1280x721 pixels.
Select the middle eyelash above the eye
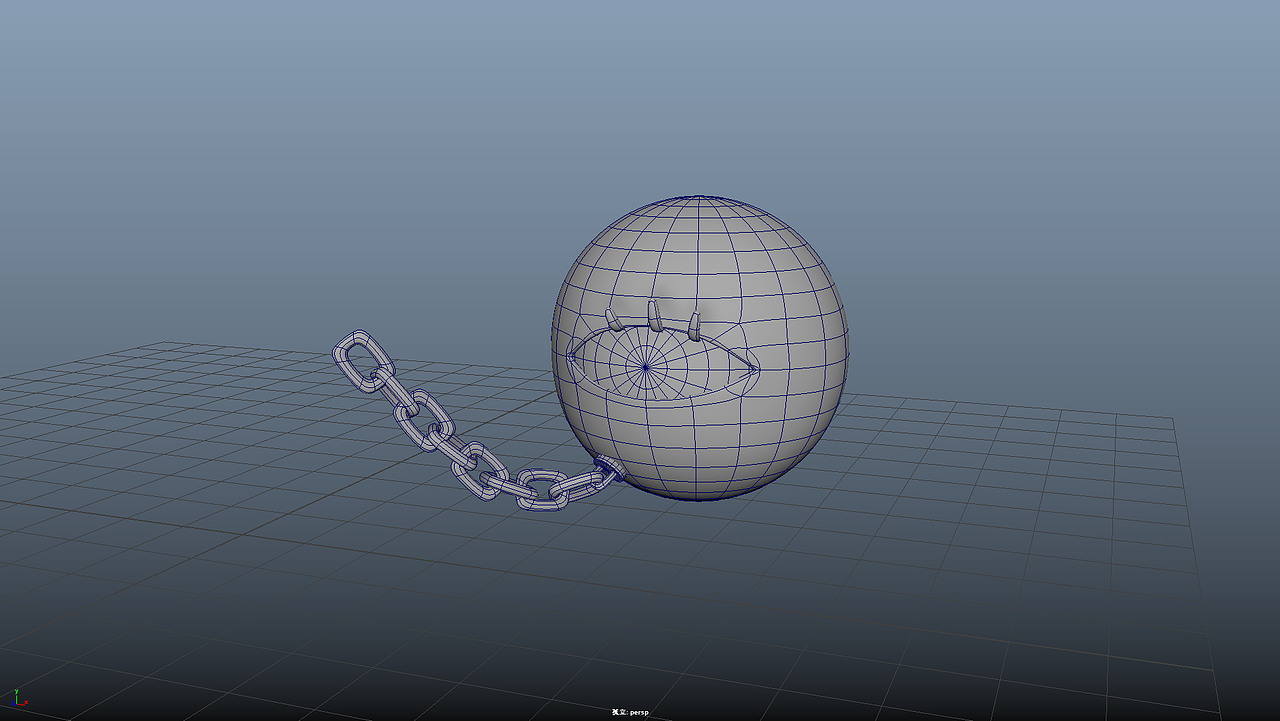coord(655,315)
